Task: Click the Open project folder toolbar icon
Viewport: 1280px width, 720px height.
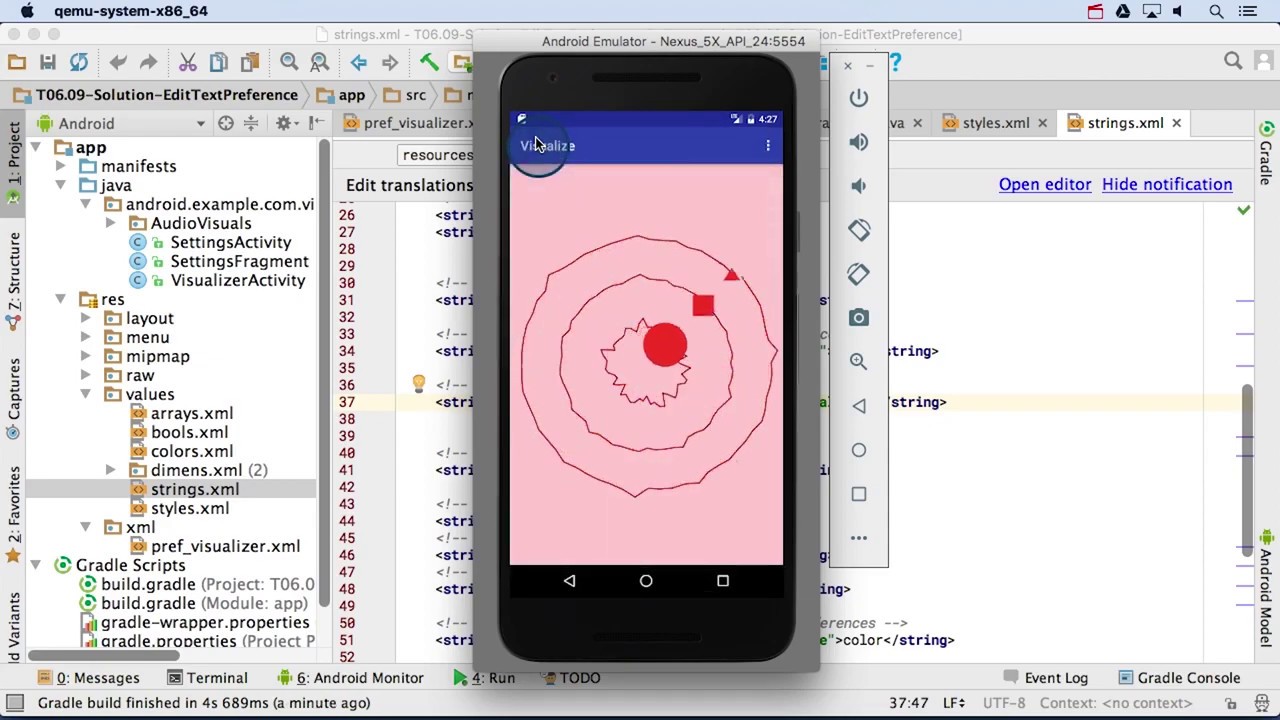Action: tap(17, 62)
